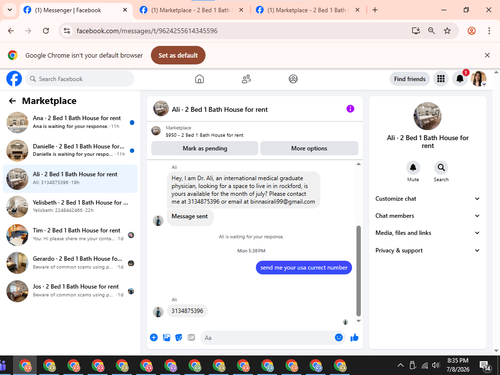Expand the Chat members section

428,216
